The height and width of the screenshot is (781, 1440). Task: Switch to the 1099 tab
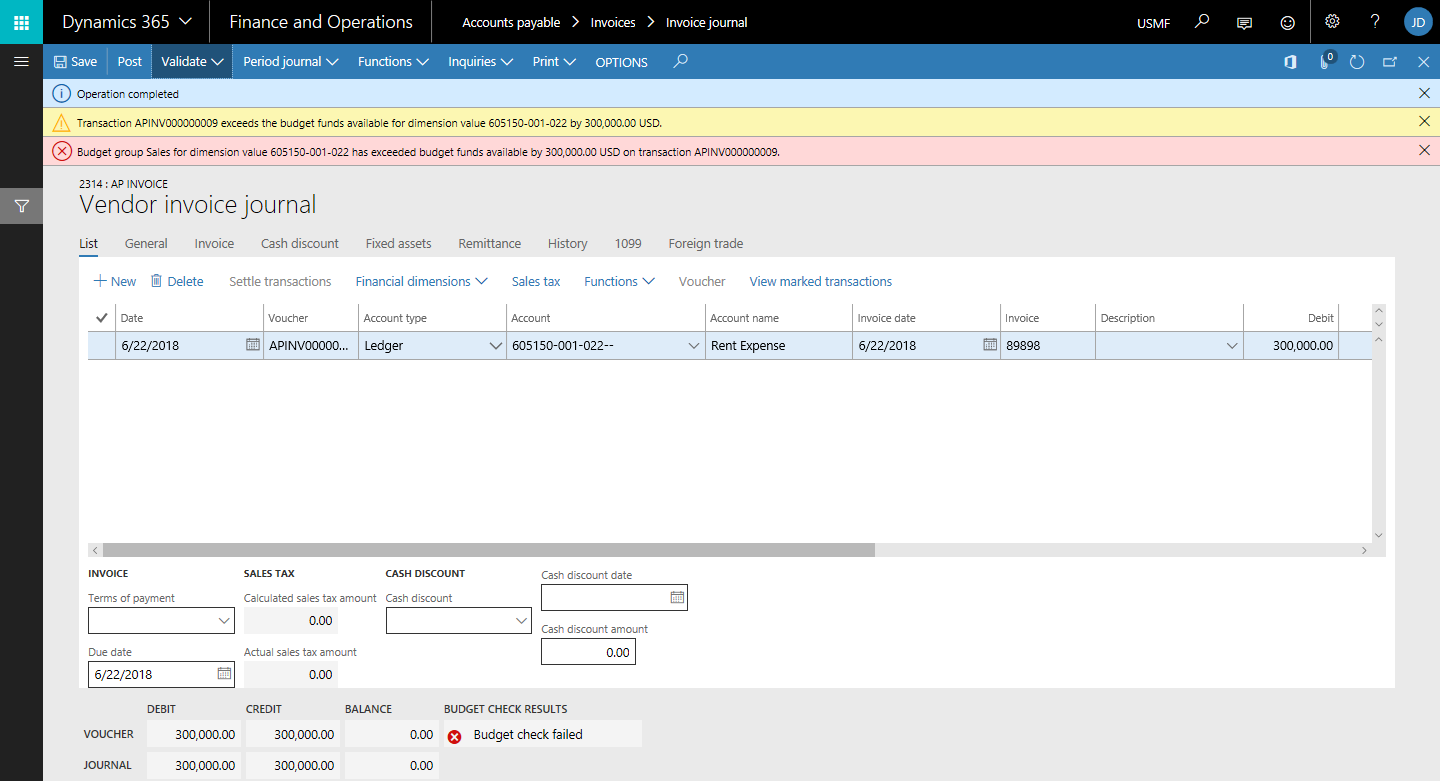click(628, 243)
